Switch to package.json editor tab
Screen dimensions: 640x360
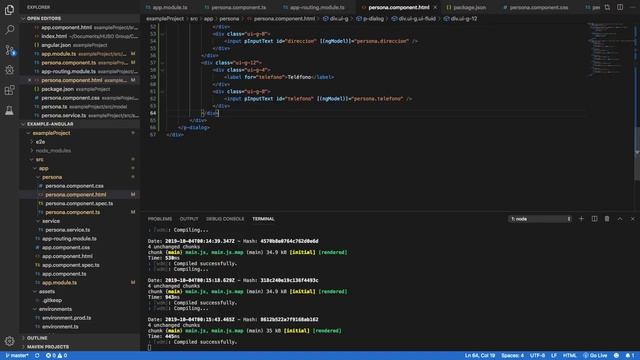coord(469,7)
